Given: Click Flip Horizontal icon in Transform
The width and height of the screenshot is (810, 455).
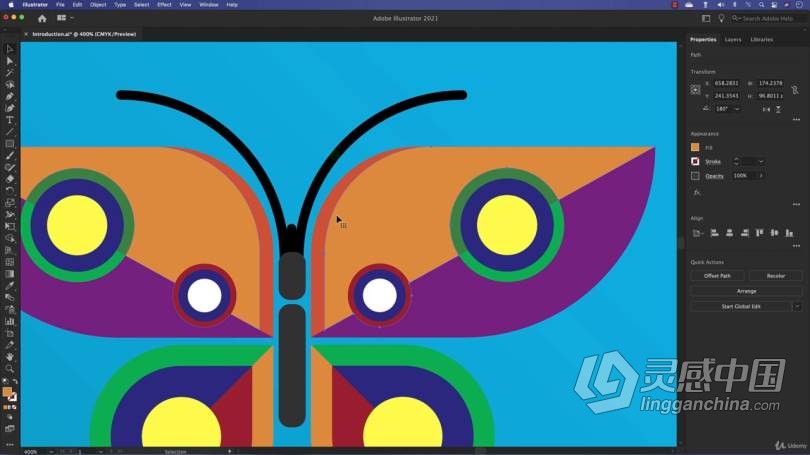Looking at the screenshot, I should 767,109.
